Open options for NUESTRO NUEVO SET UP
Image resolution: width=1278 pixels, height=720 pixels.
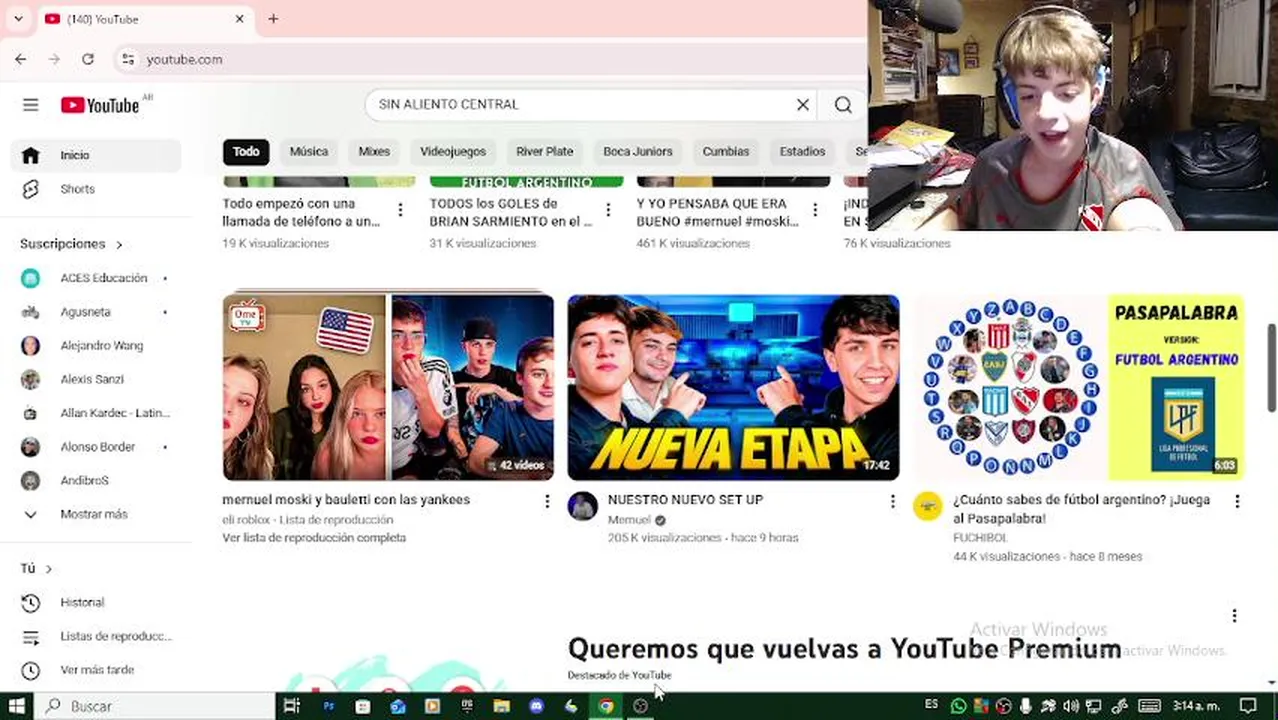[x=892, y=501]
